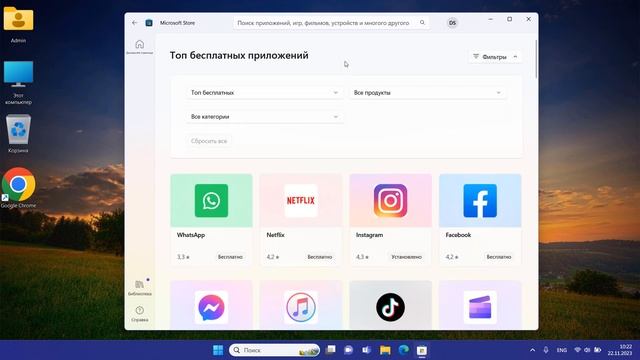
Task: Select the Recycle Bin (Корзина) desktop icon
Action: click(18, 134)
